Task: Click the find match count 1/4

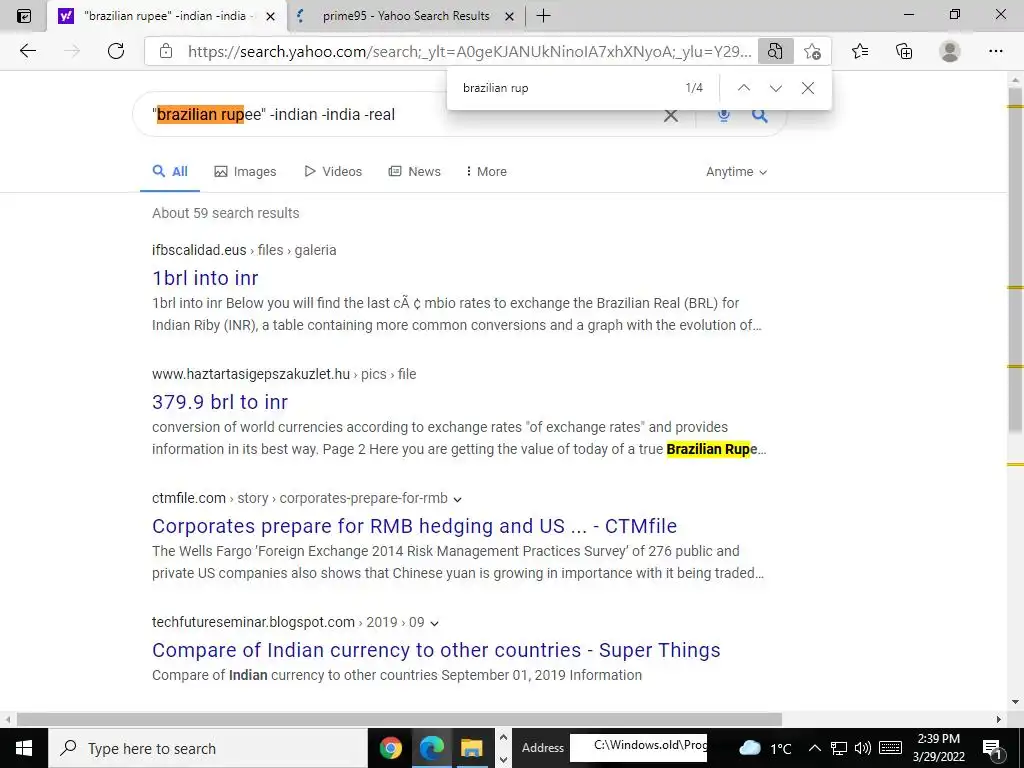Action: coord(694,88)
